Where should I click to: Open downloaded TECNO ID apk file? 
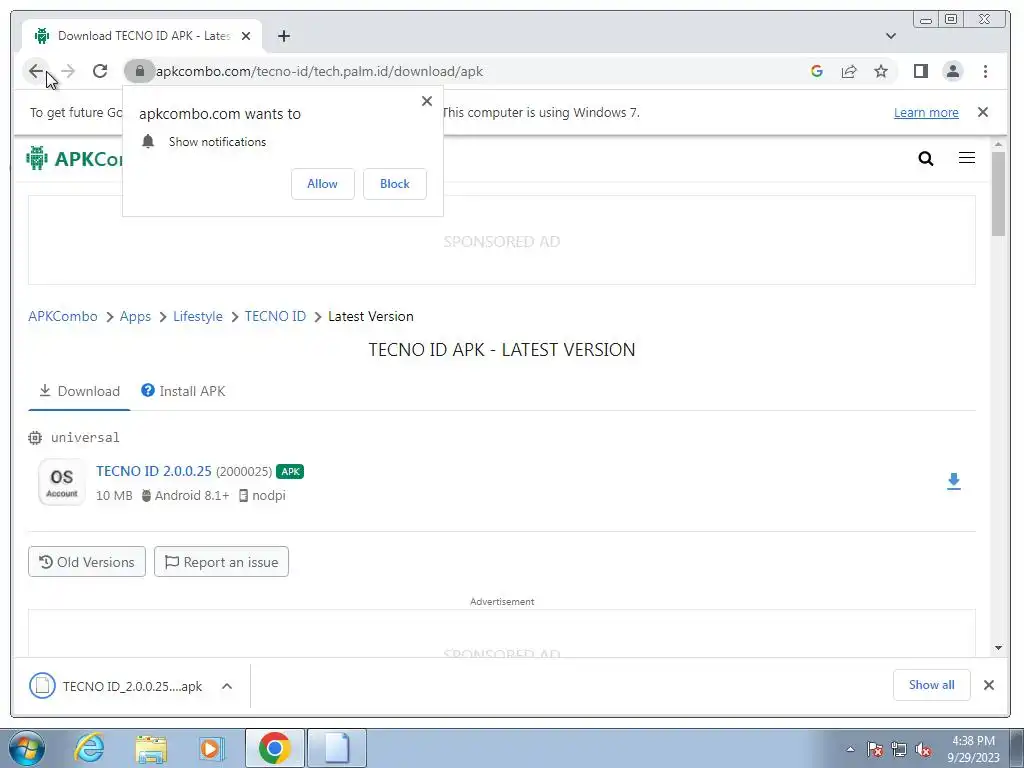118,686
